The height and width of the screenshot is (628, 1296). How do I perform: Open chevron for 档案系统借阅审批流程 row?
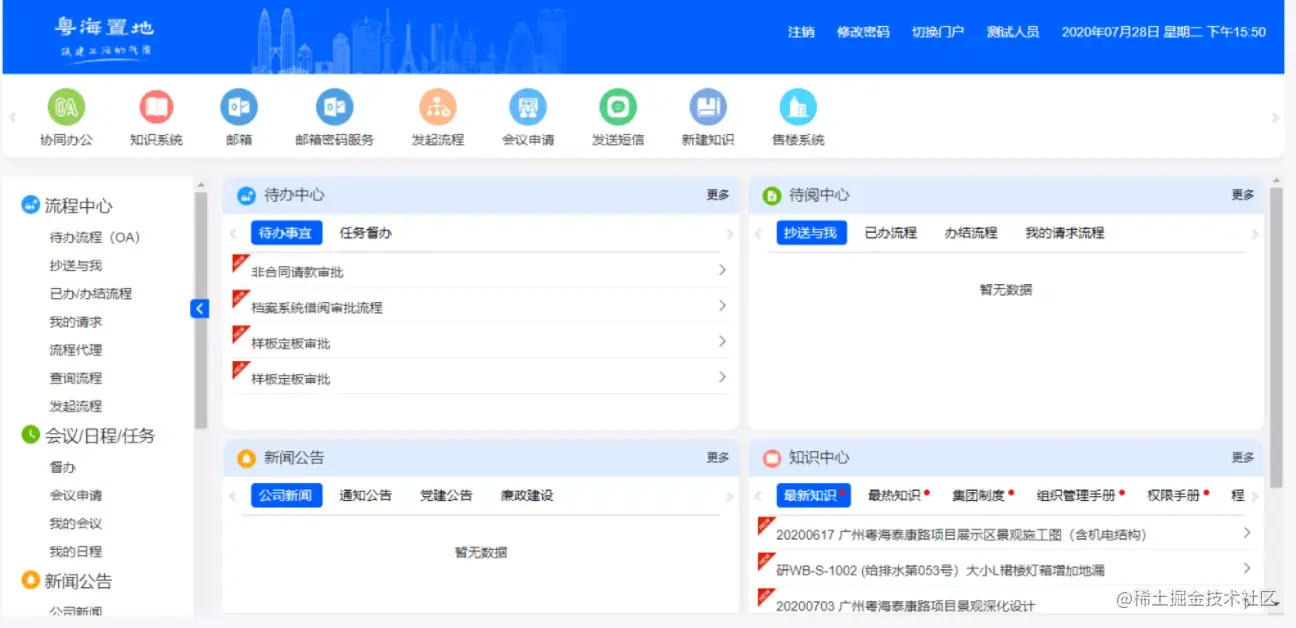722,306
